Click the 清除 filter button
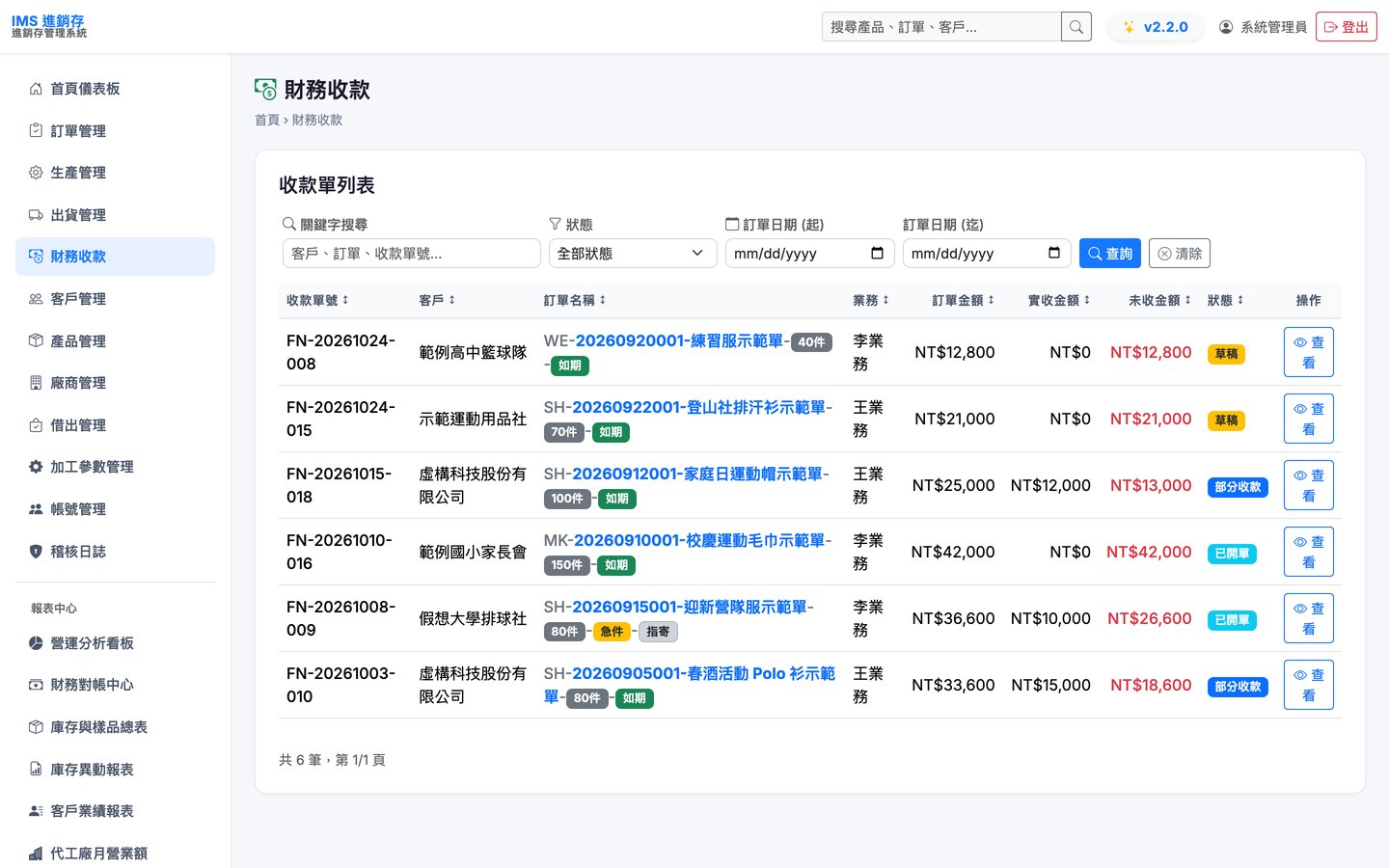 1180,254
